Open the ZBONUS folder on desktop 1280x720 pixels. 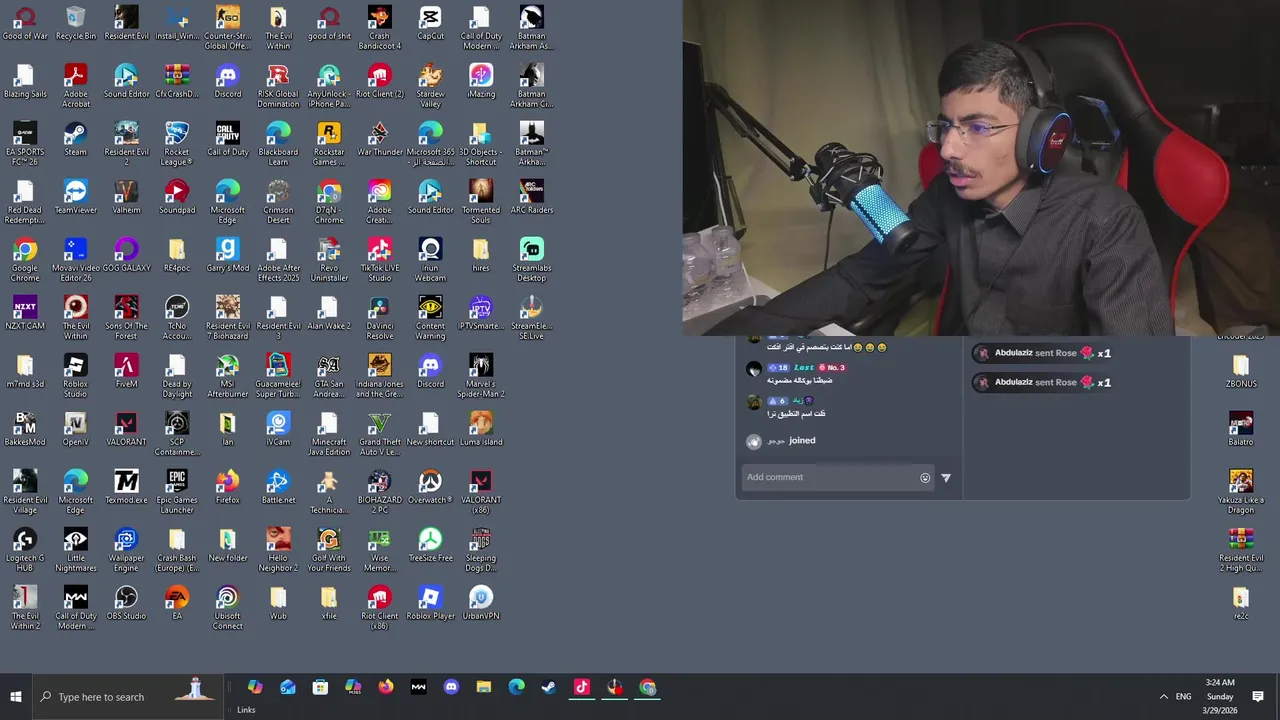[1241, 372]
